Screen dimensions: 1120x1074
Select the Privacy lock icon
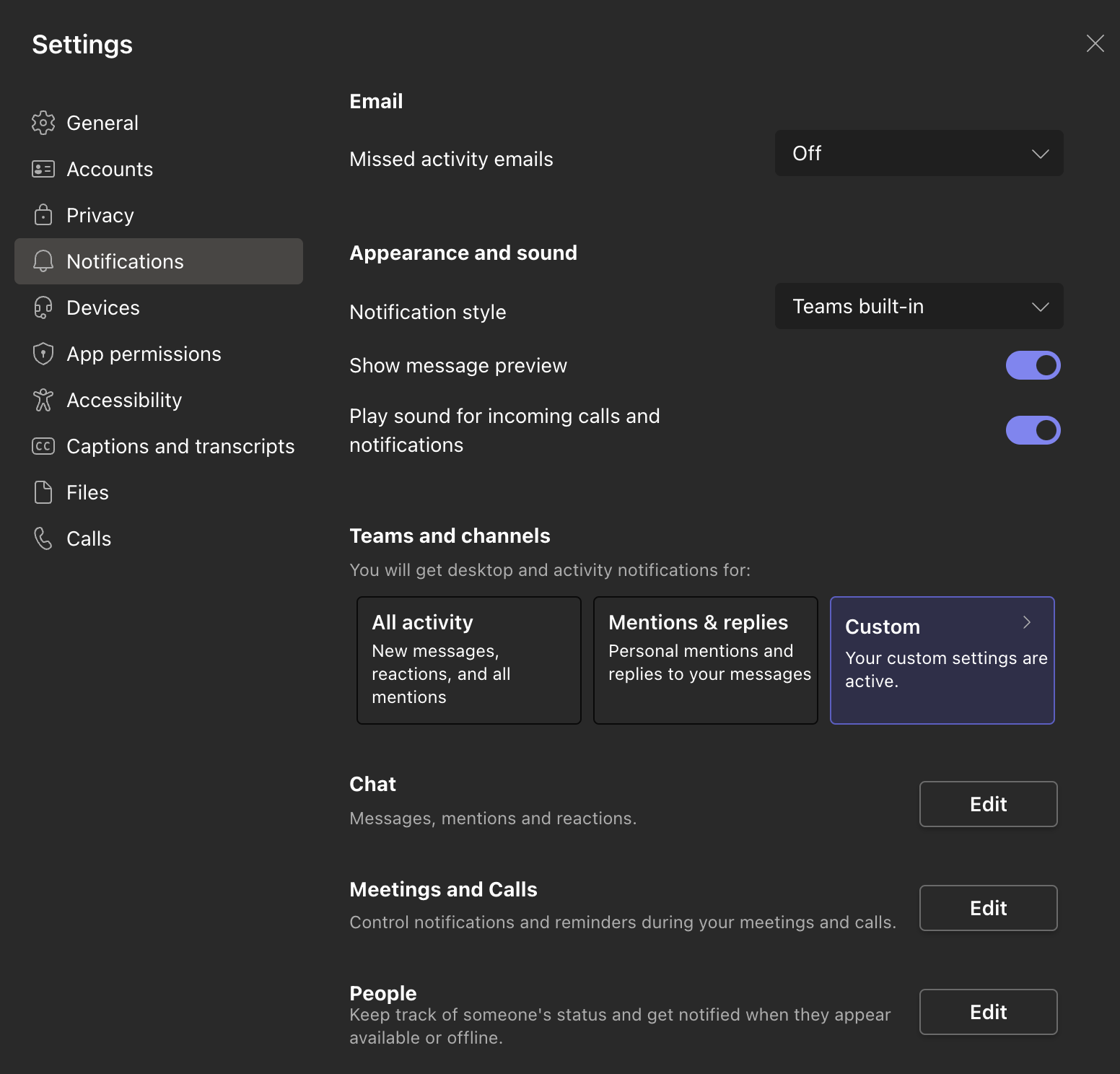(x=43, y=215)
